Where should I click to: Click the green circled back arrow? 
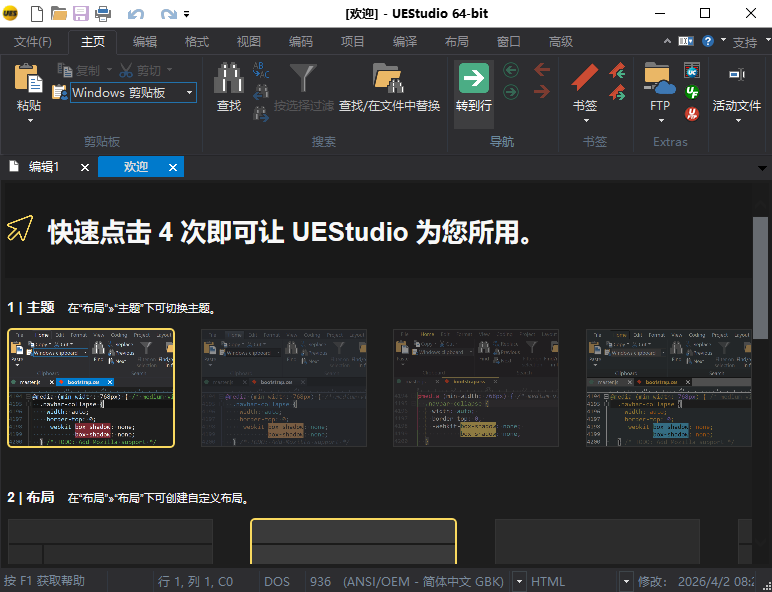[x=511, y=70]
